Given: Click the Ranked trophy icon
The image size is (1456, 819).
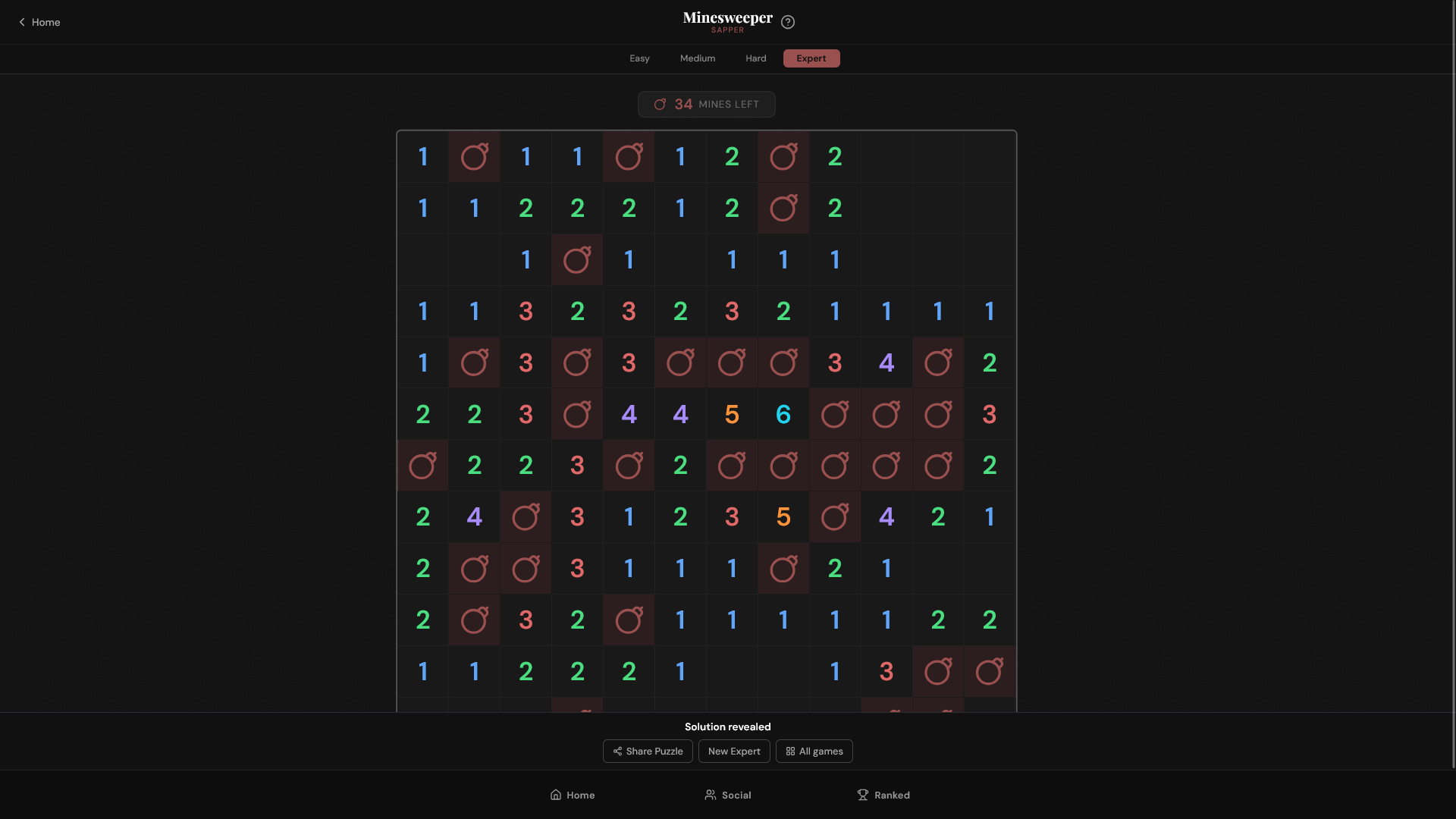Looking at the screenshot, I should [862, 794].
